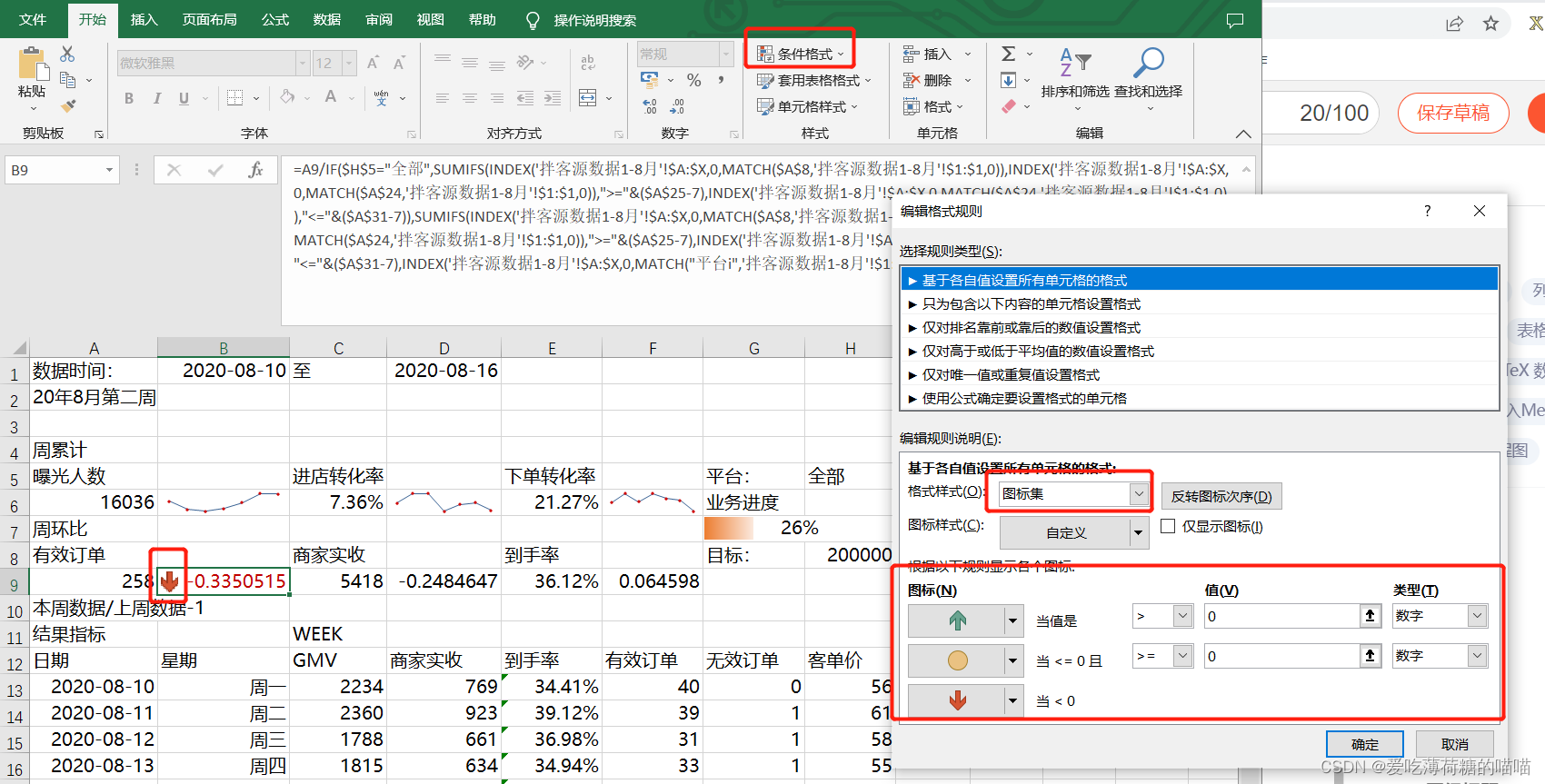Switch to the 插入 ribbon tab

[x=144, y=20]
